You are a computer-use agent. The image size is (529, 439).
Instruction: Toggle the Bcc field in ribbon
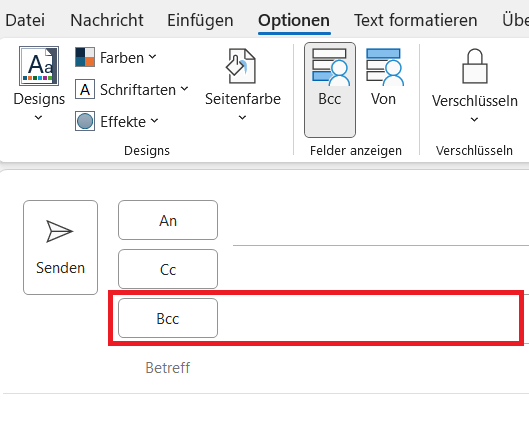330,90
